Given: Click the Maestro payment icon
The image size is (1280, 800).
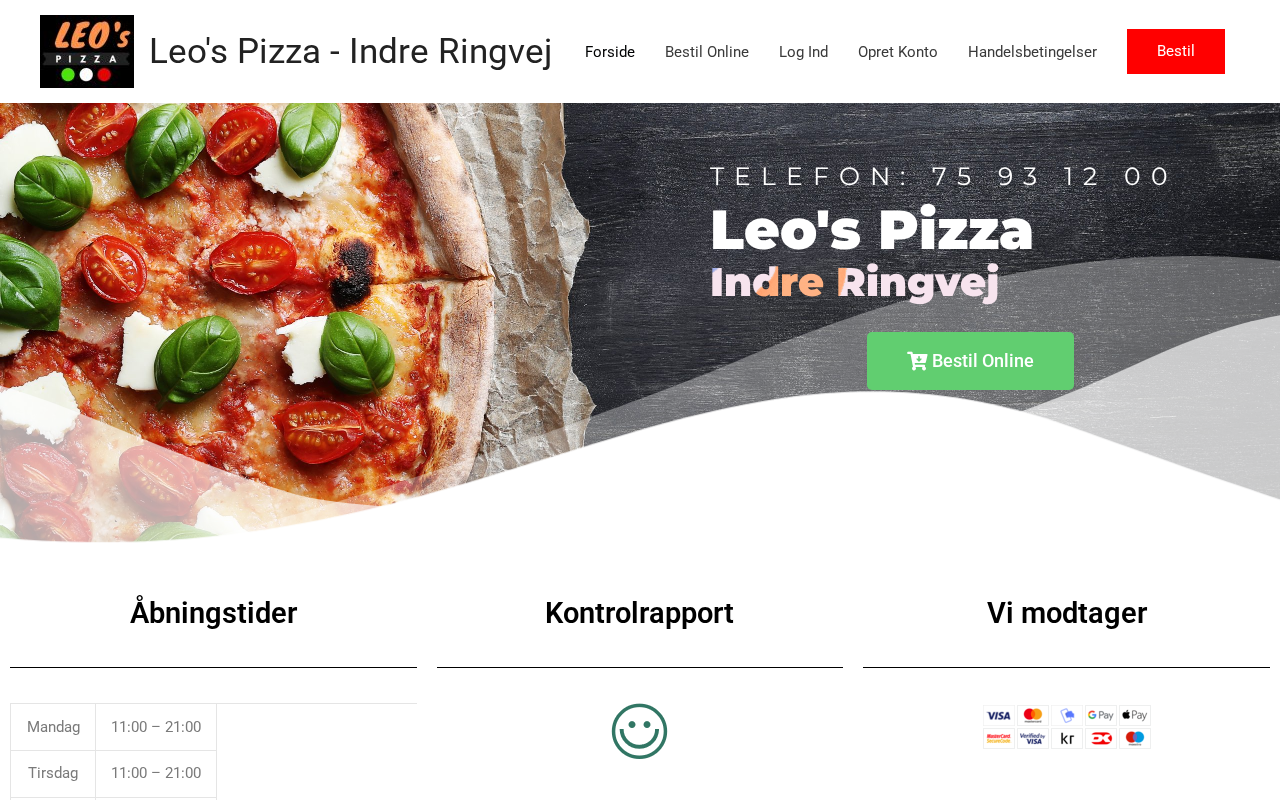Looking at the screenshot, I should [1135, 738].
